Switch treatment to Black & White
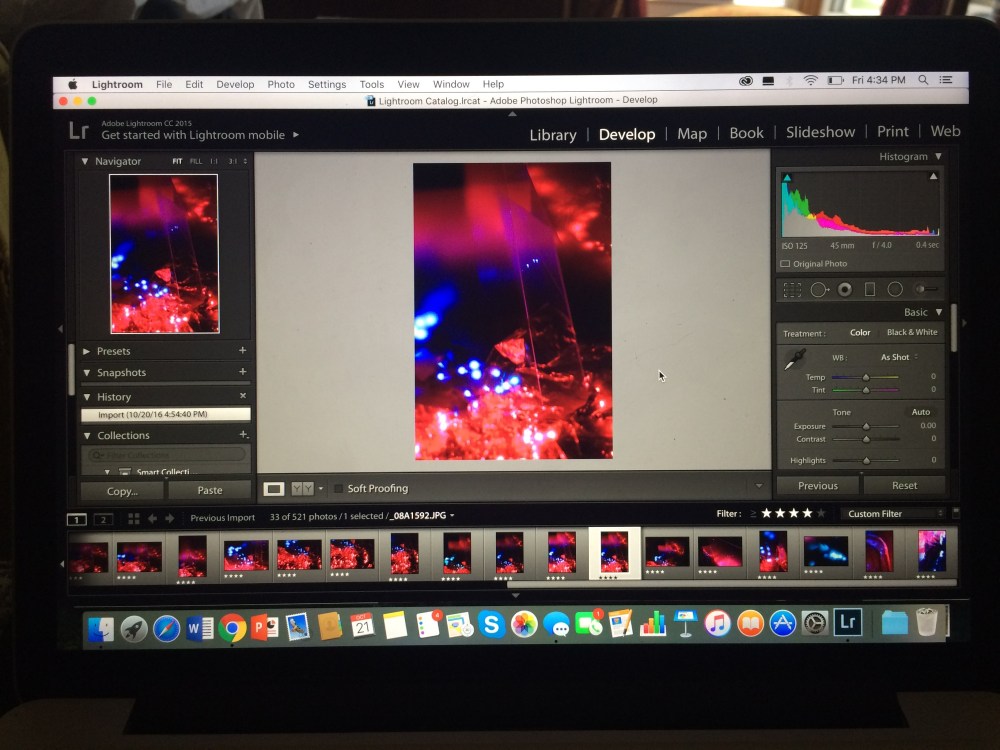 [x=912, y=333]
